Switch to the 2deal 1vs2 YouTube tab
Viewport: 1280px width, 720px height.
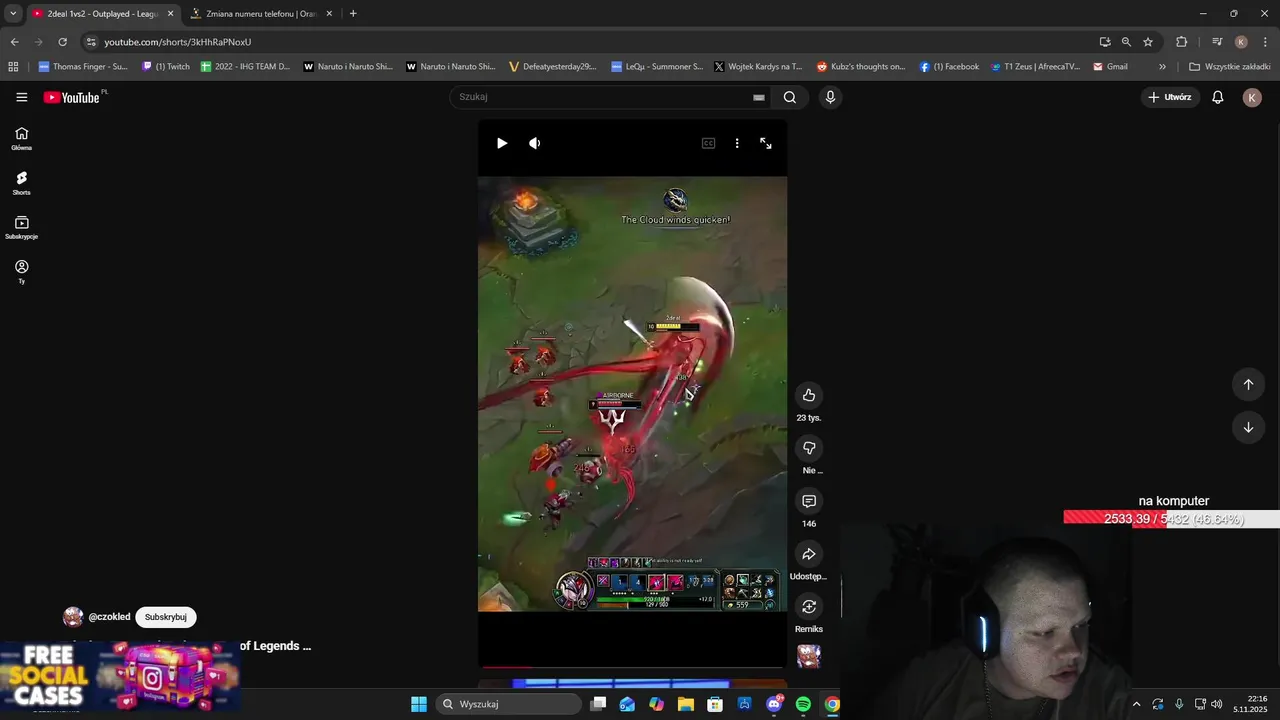pyautogui.click(x=103, y=14)
